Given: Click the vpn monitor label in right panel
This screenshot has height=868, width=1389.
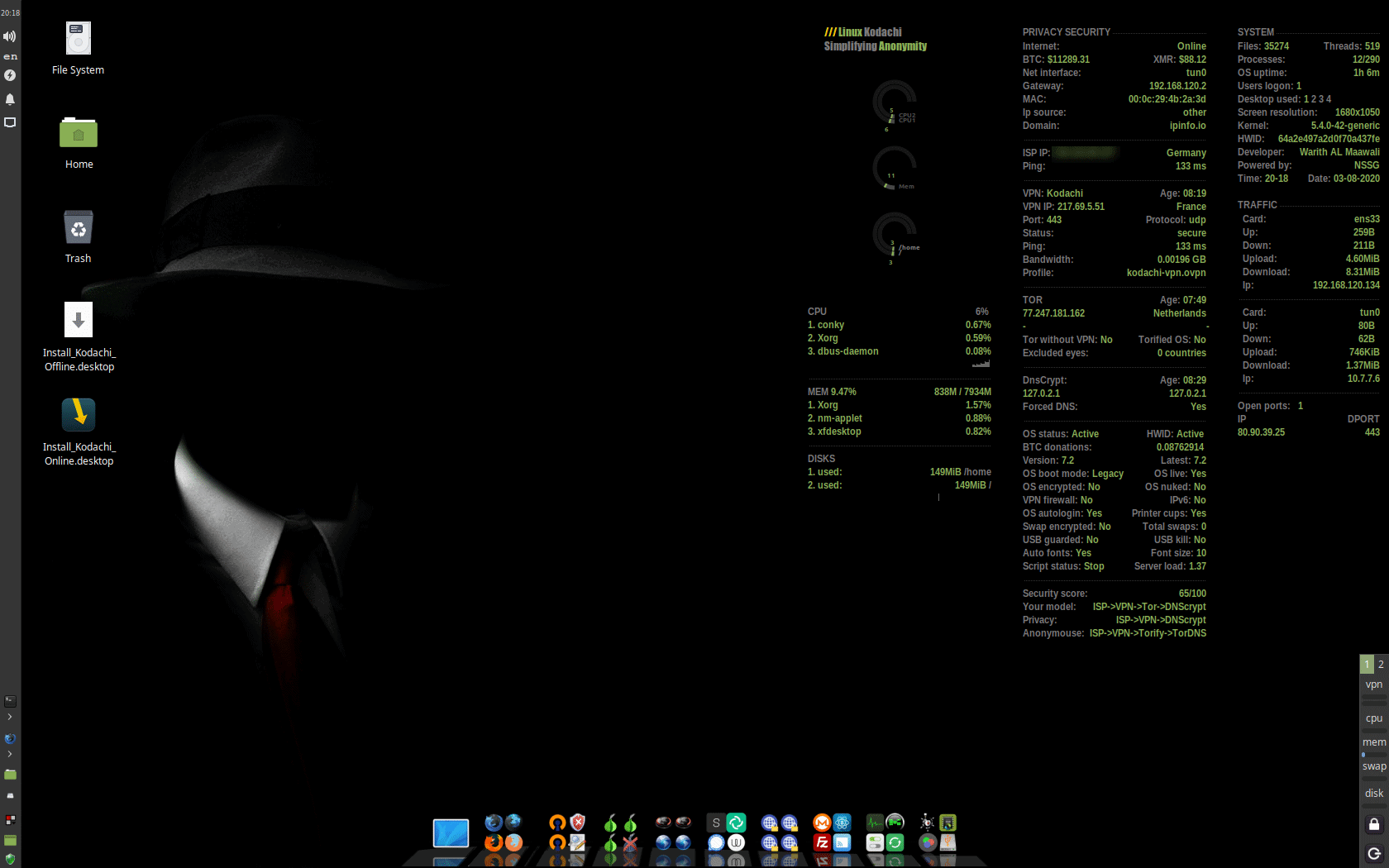Looking at the screenshot, I should tap(1374, 684).
